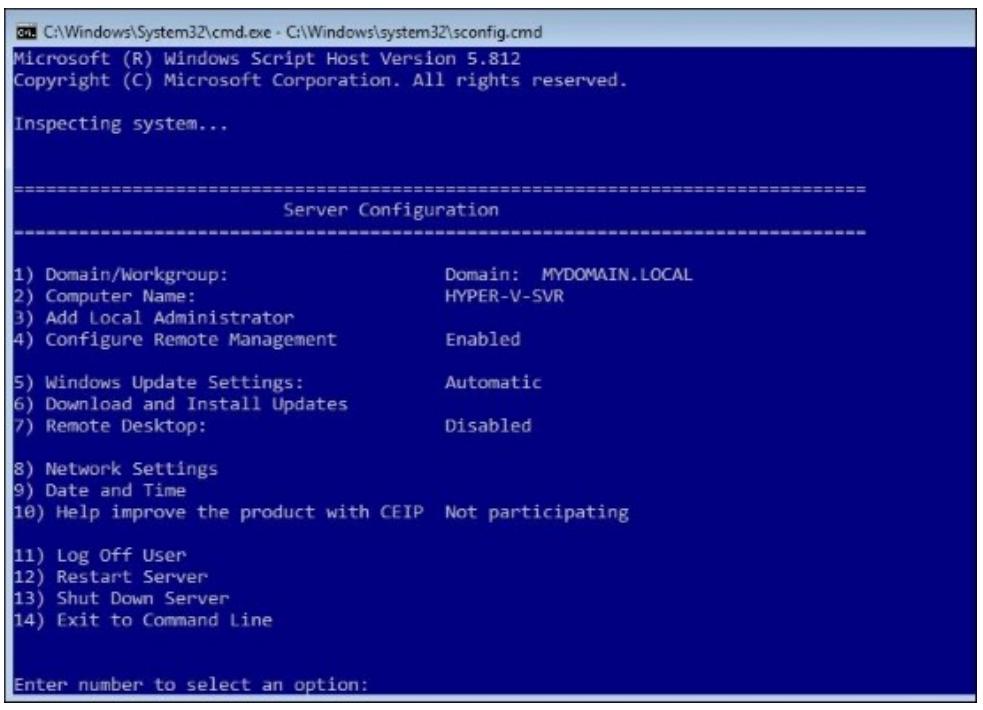Click the Automatic update status value
The image size is (983, 710).
pos(493,382)
